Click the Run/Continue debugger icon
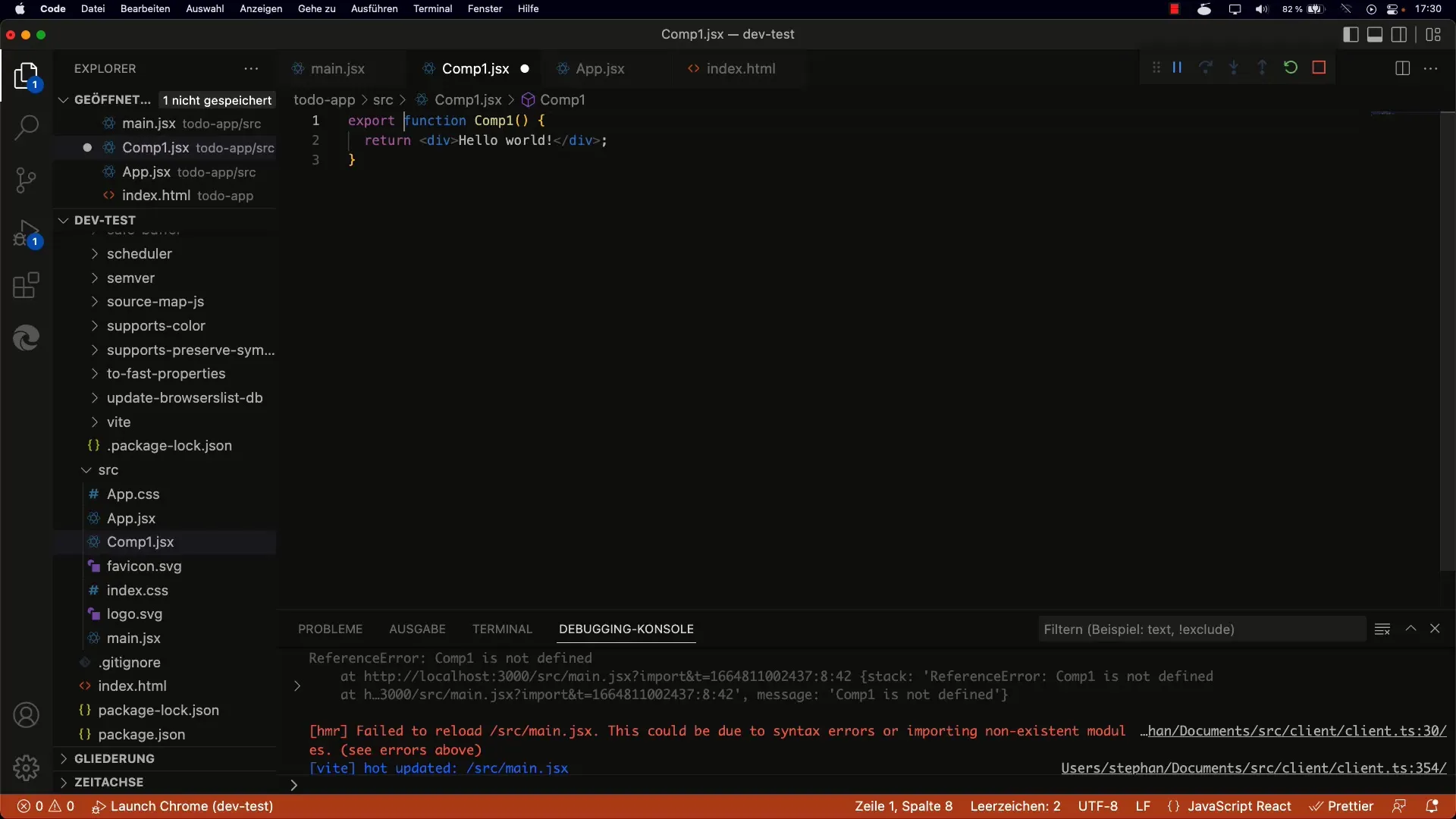The width and height of the screenshot is (1456, 819). click(x=1178, y=68)
